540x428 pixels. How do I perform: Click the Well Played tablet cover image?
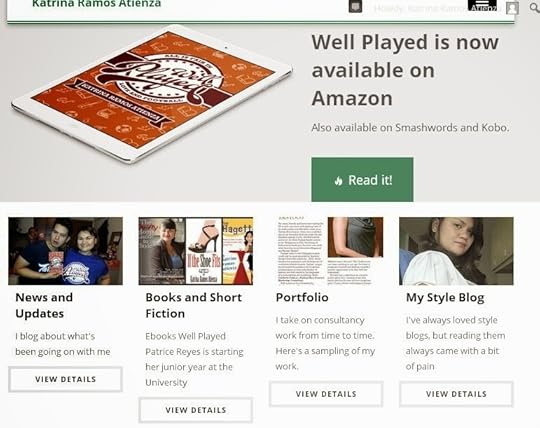152,94
